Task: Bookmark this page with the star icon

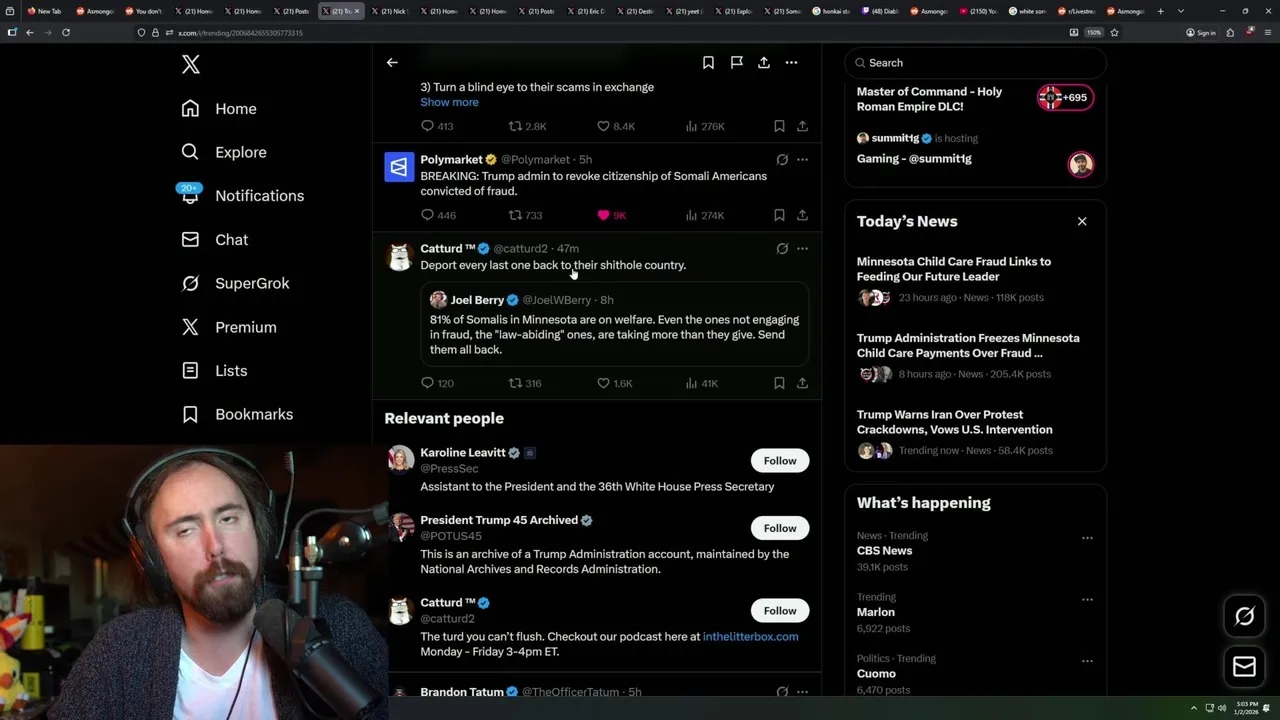Action: [1114, 32]
